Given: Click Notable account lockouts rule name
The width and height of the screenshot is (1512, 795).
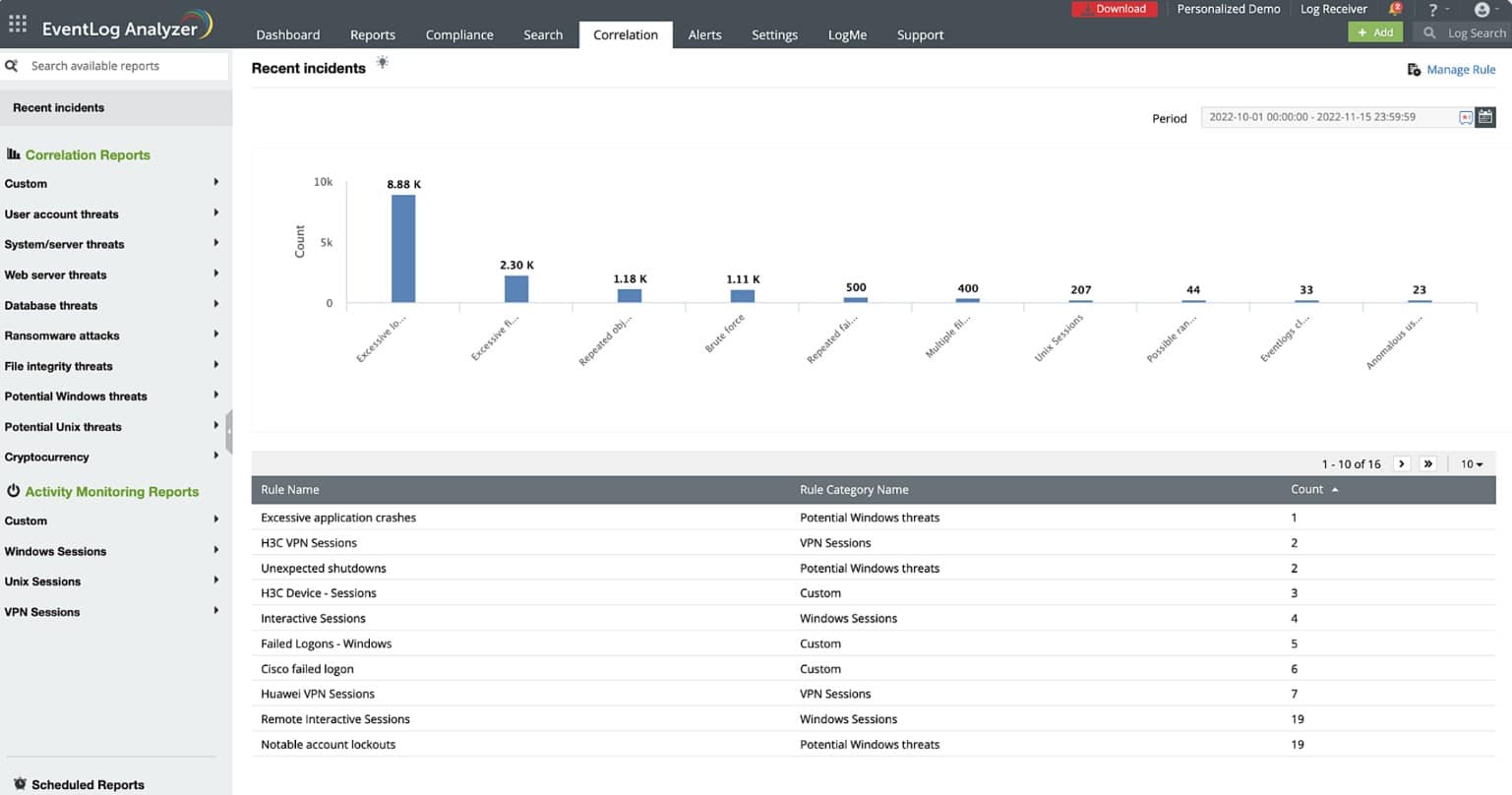Looking at the screenshot, I should click(x=328, y=745).
